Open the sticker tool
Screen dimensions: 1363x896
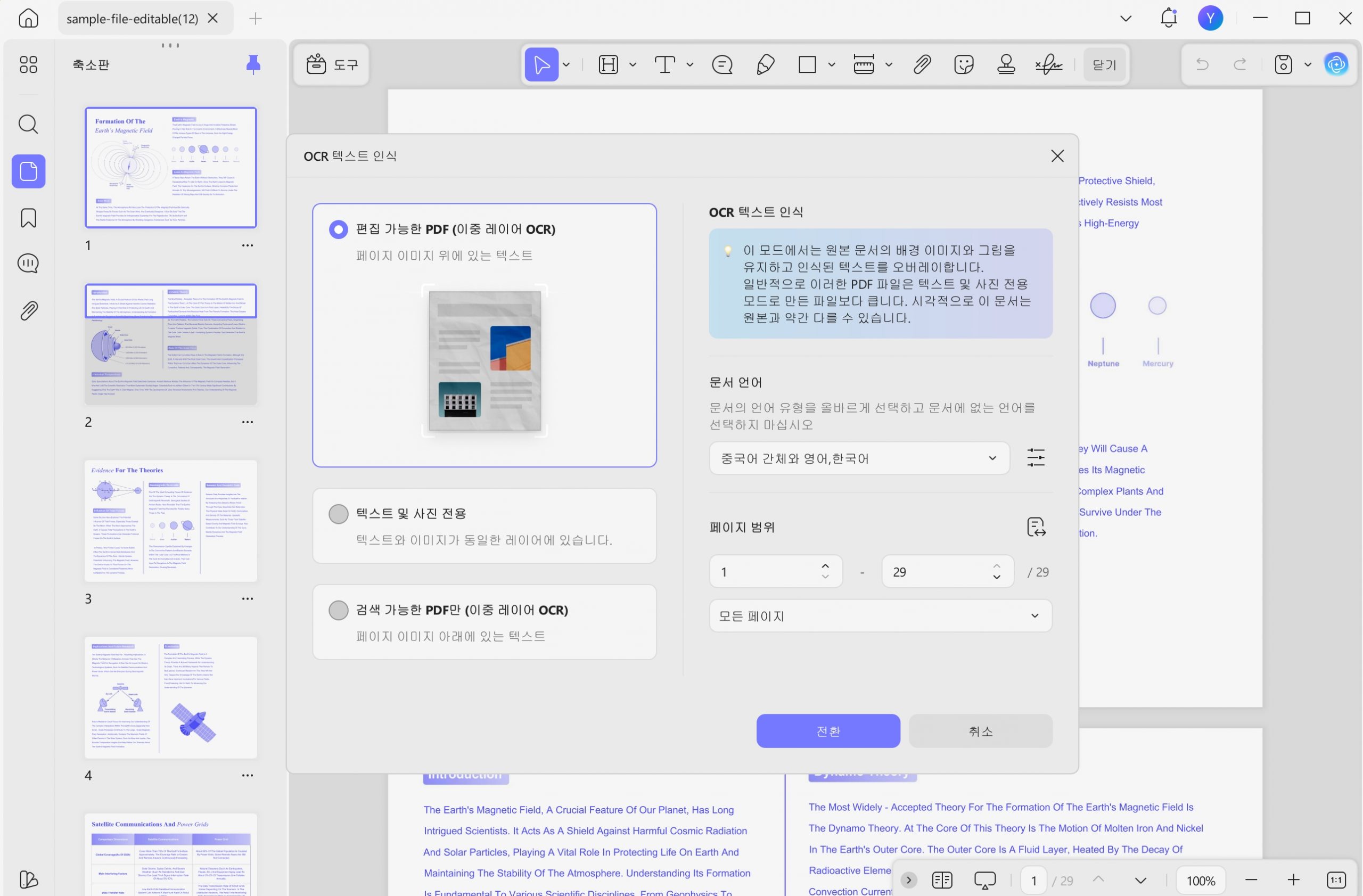964,65
